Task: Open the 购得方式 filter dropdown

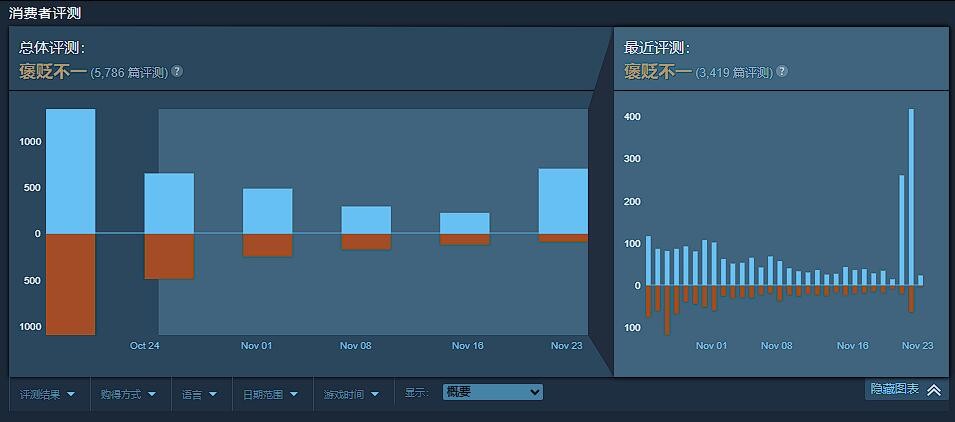Action: click(129, 395)
